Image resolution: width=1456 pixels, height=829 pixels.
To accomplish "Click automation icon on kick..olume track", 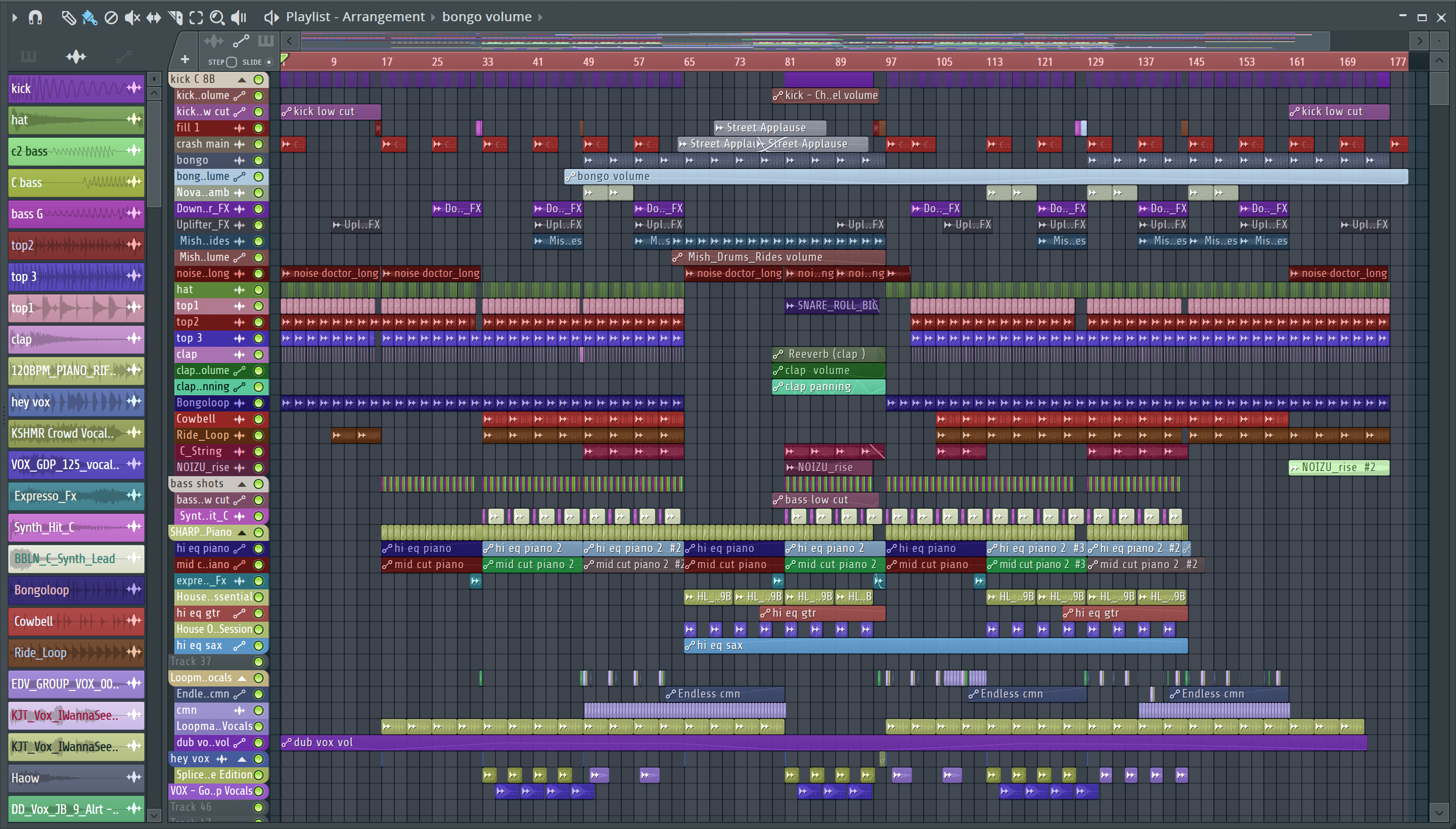I will 240,96.
